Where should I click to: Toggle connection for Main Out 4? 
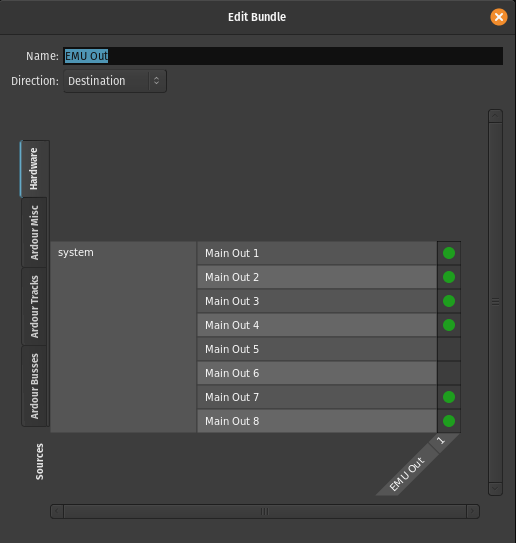449,325
